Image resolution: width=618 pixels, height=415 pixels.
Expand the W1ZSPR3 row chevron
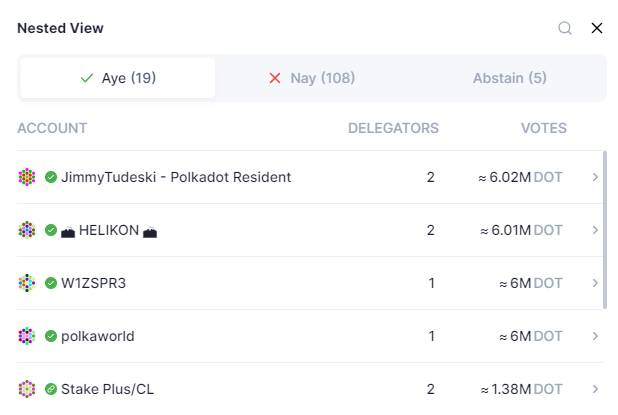coord(595,283)
